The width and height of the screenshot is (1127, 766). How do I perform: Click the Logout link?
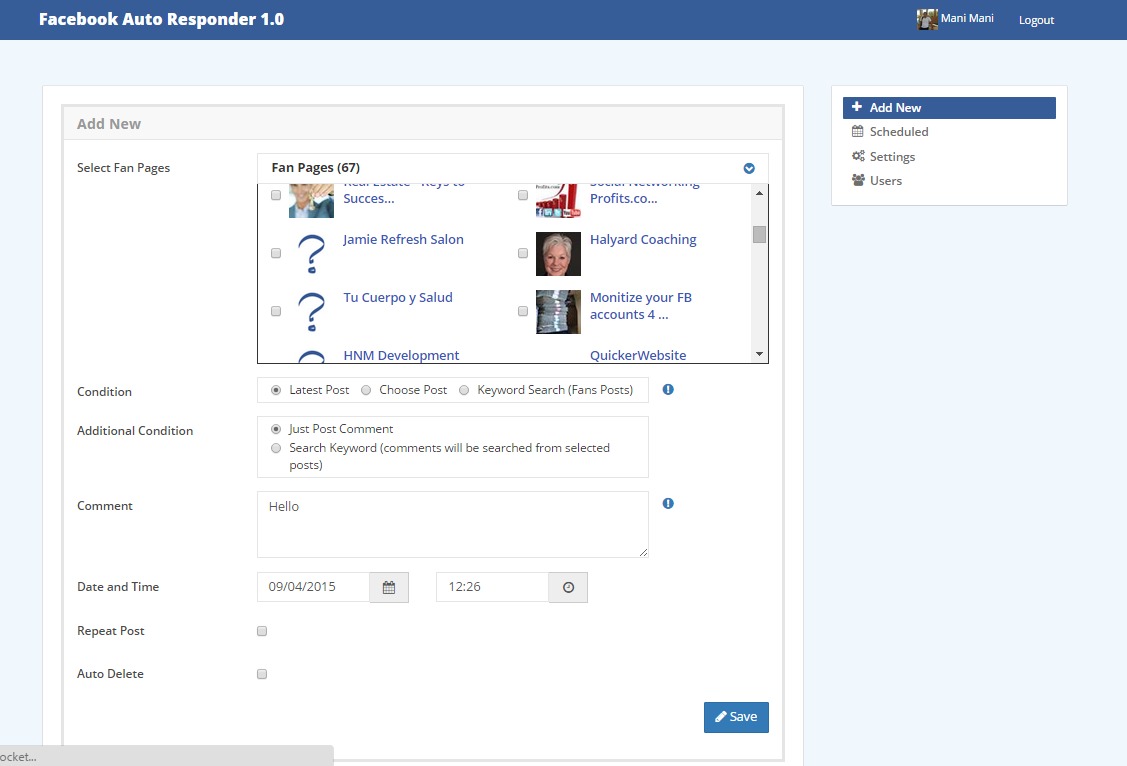click(1036, 20)
